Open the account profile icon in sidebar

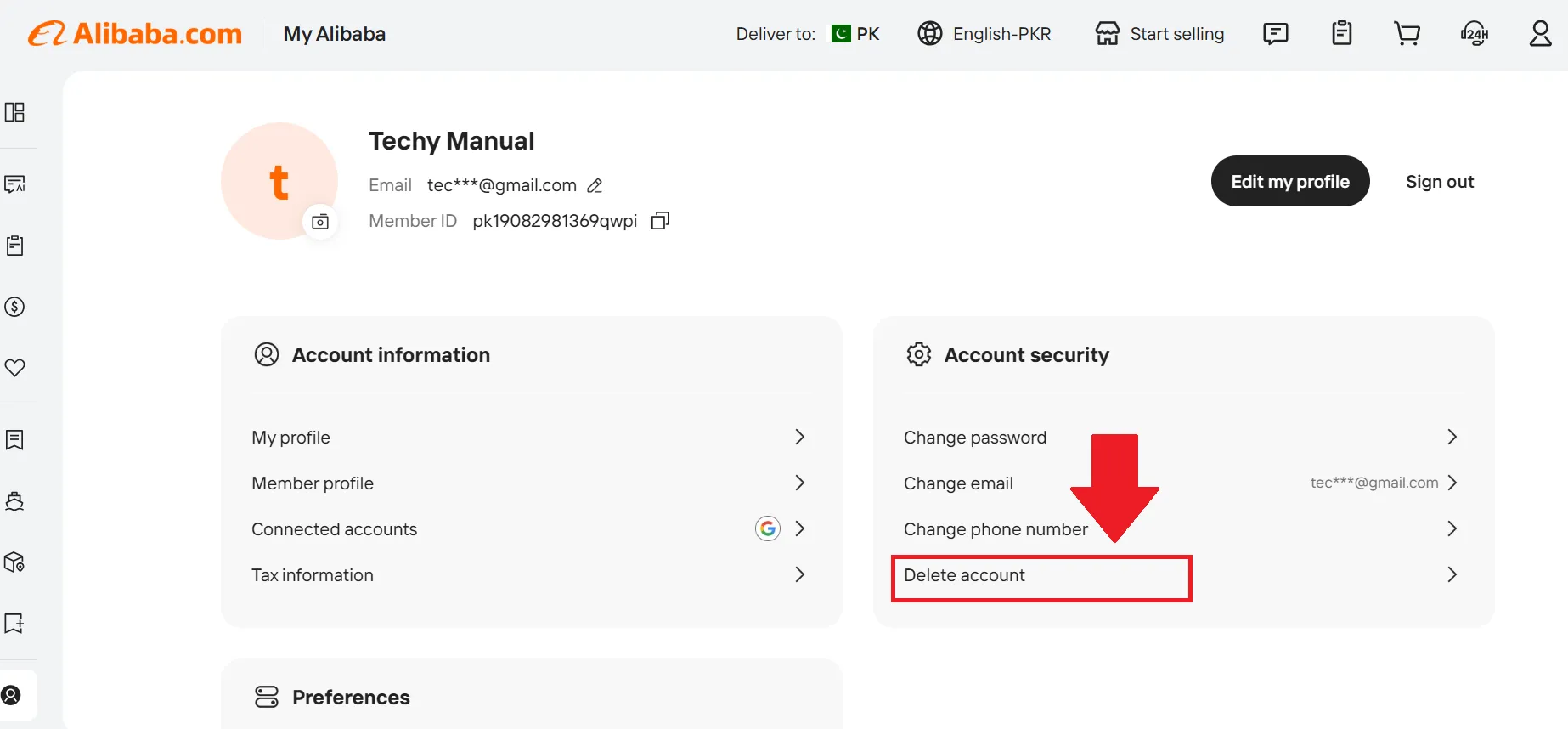pyautogui.click(x=11, y=695)
